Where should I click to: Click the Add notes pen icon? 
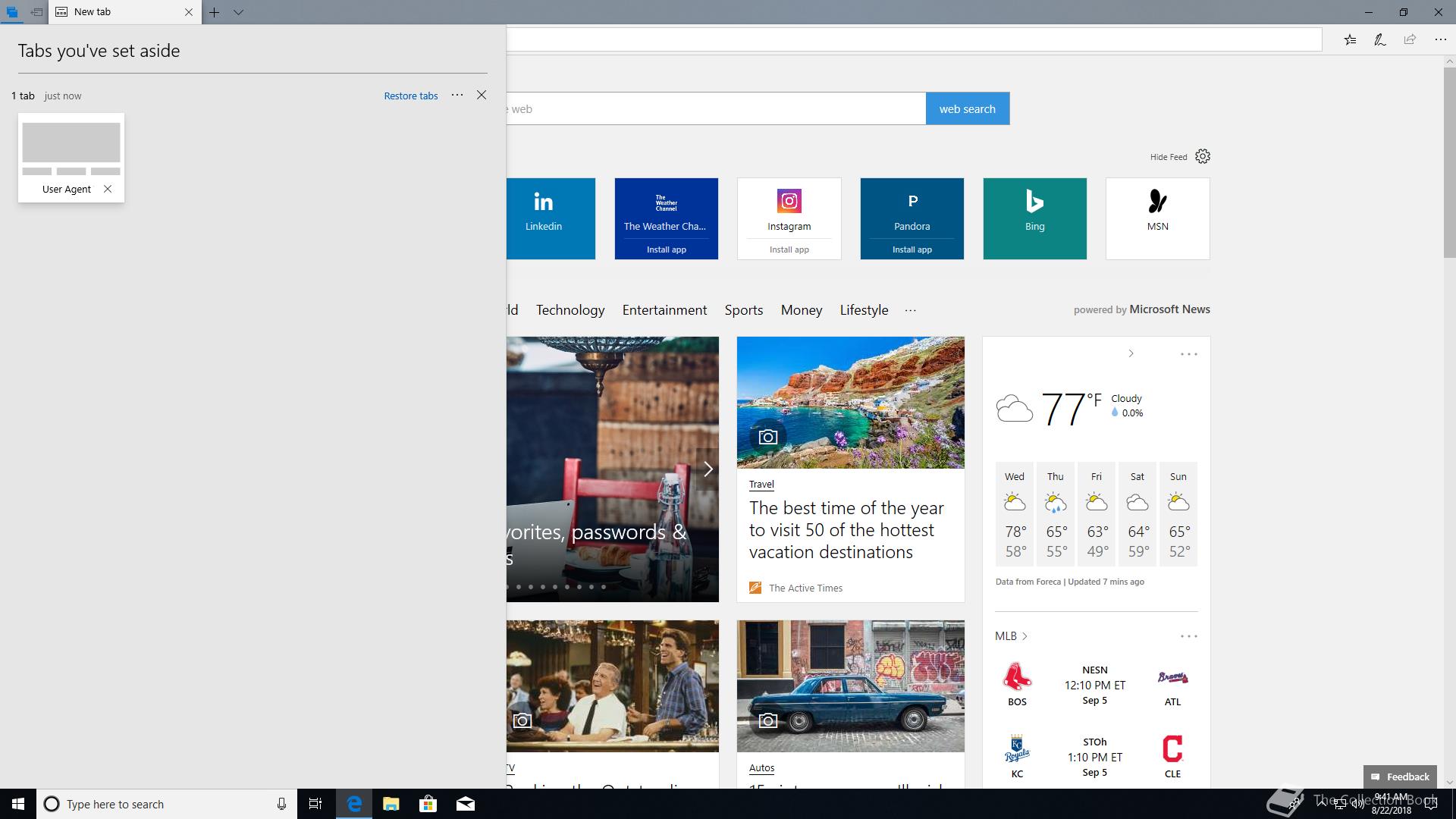click(1380, 39)
